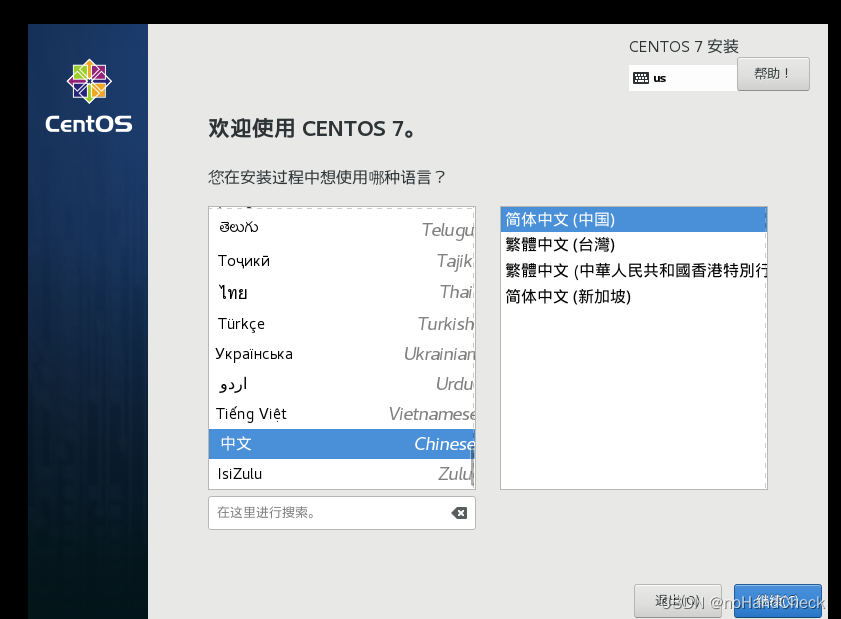Select Telugu in the language list

[342, 229]
